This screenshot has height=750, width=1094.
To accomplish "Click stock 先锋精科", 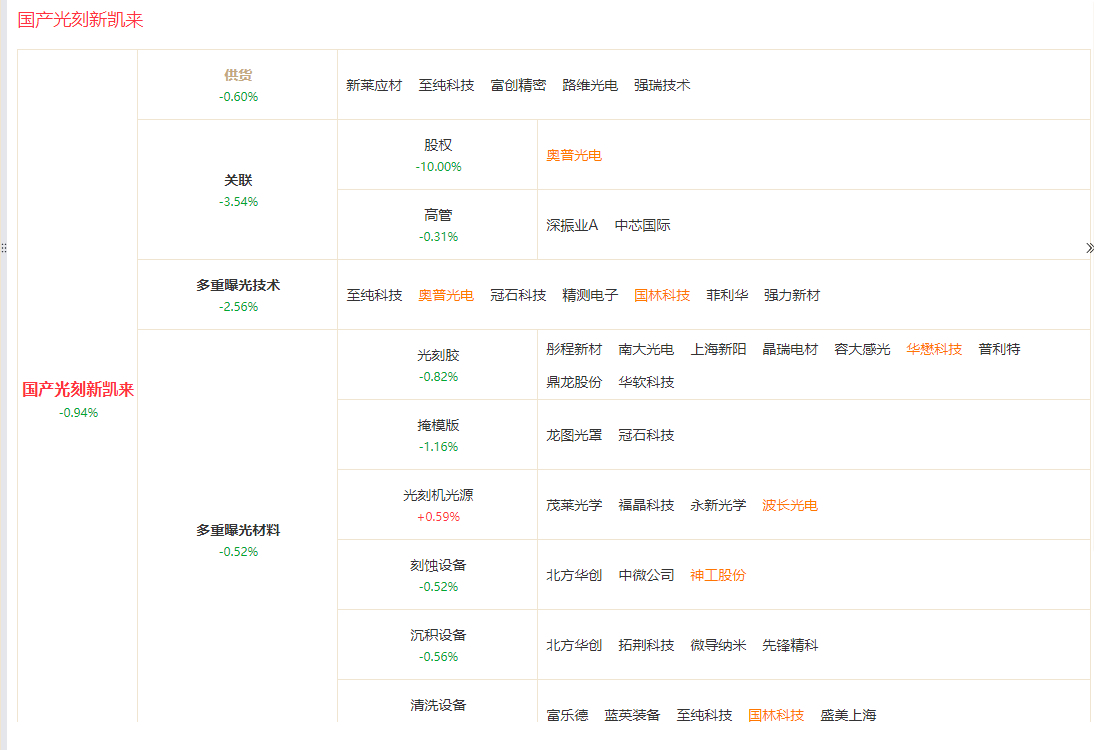I will (x=790, y=645).
